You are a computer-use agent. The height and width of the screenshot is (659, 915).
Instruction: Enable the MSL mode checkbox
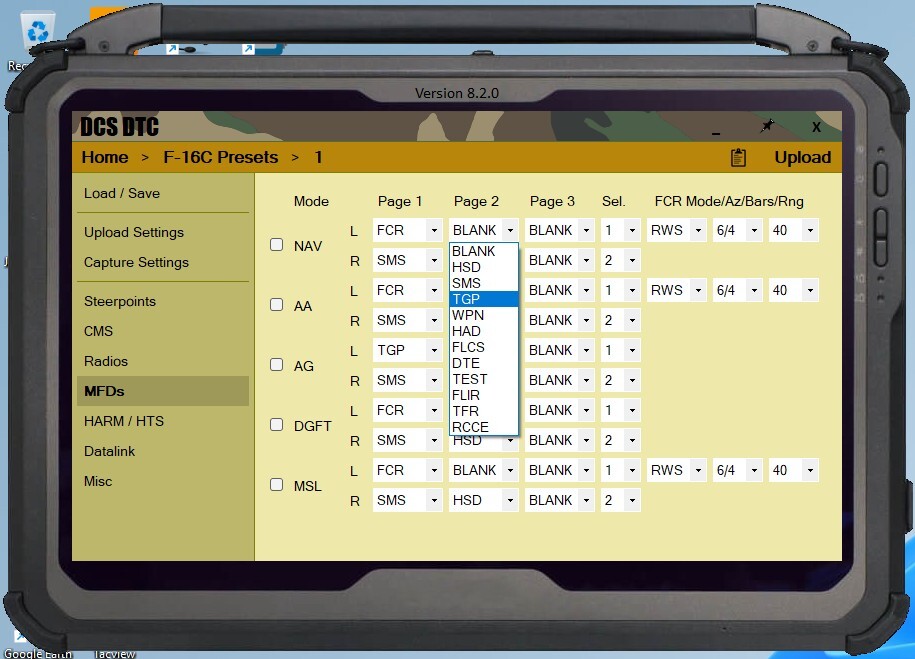(x=277, y=484)
